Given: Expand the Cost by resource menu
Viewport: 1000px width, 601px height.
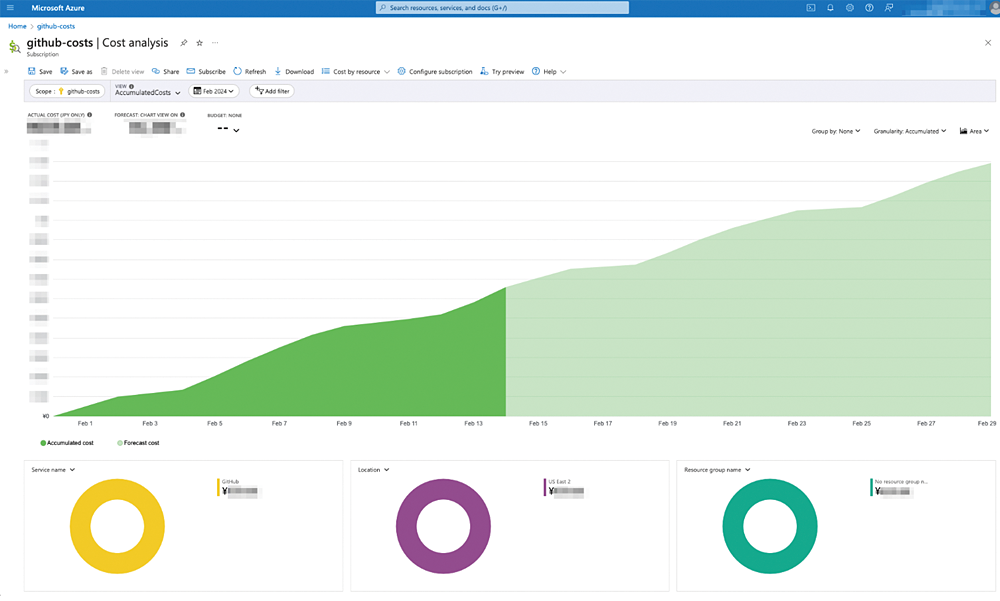Looking at the screenshot, I should (356, 72).
